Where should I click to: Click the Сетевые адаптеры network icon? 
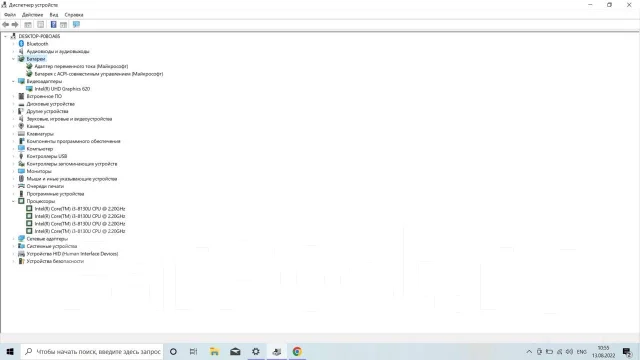click(x=21, y=238)
